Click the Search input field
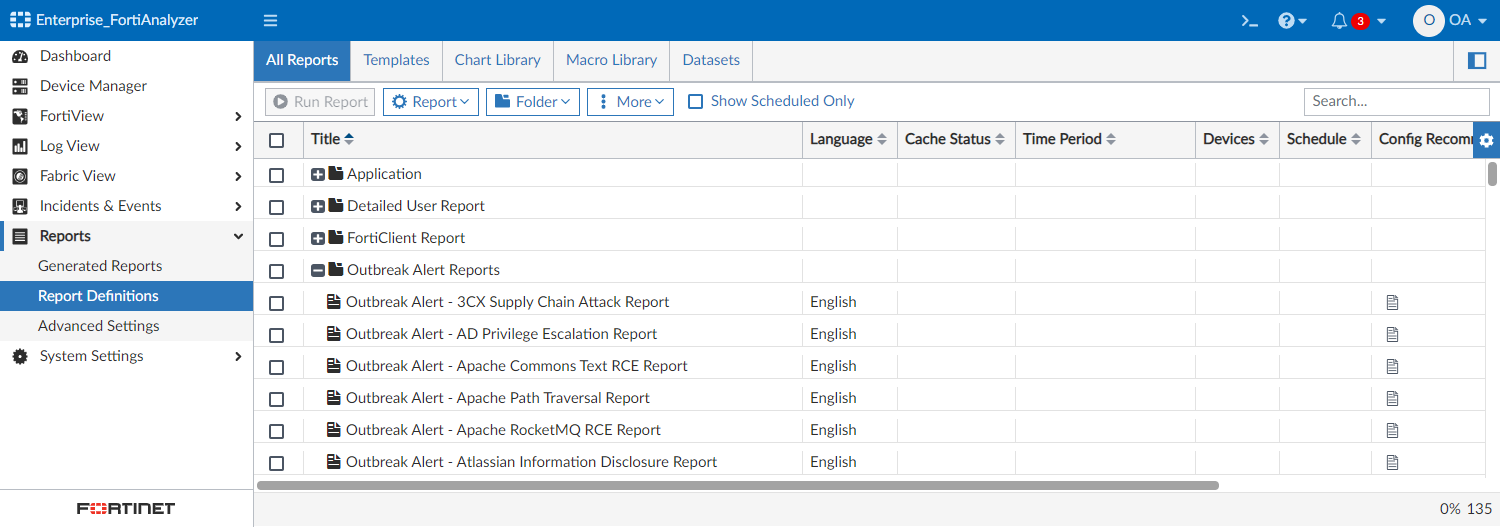The image size is (1500, 527). [1396, 101]
